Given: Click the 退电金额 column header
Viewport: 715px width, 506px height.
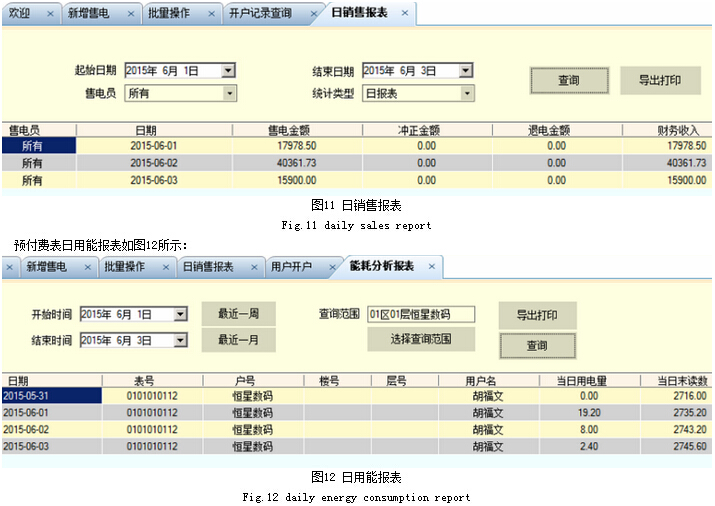Looking at the screenshot, I should pos(549,130).
